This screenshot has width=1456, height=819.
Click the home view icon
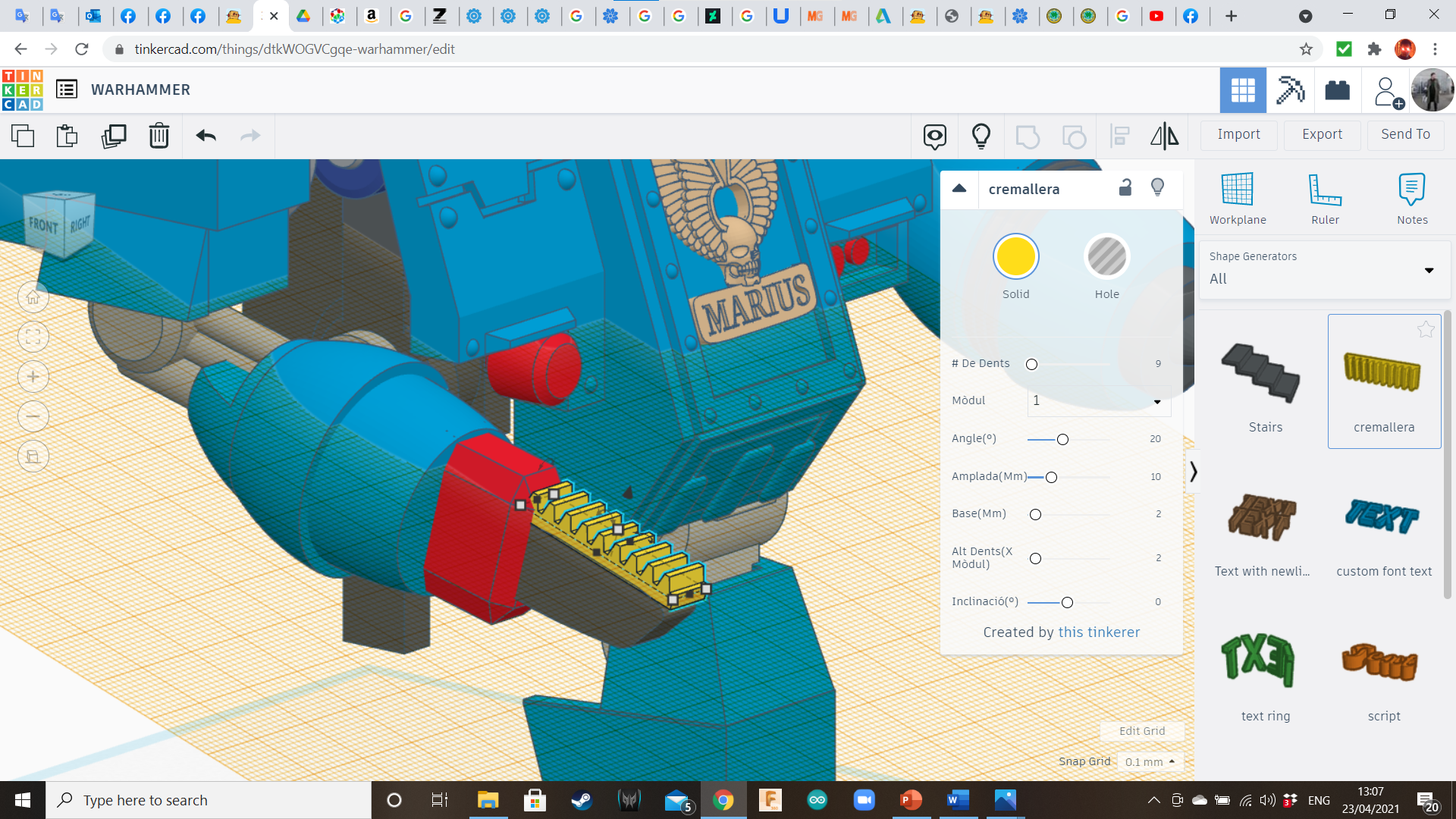[x=33, y=297]
